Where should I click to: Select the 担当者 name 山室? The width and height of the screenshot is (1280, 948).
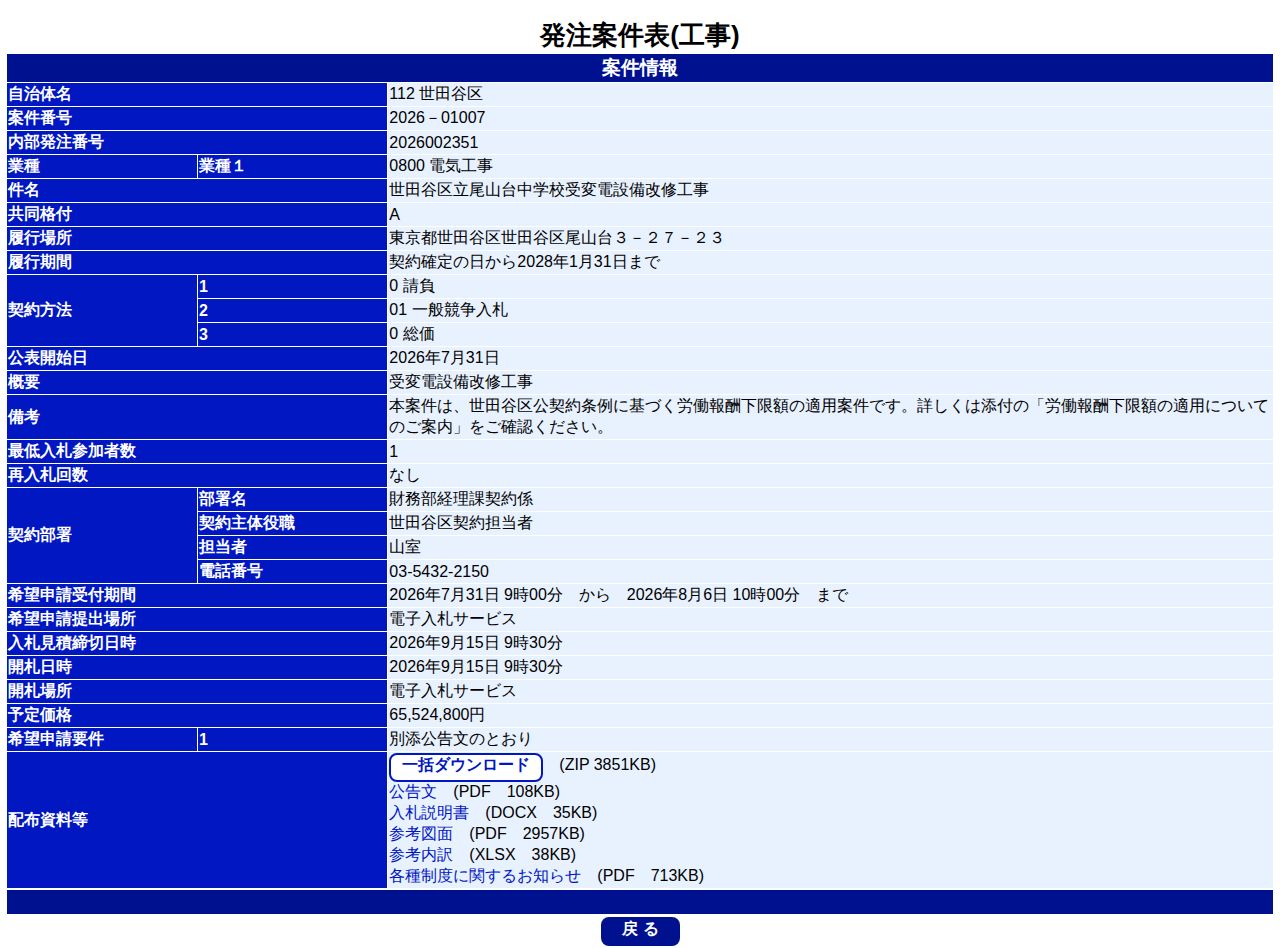(405, 547)
